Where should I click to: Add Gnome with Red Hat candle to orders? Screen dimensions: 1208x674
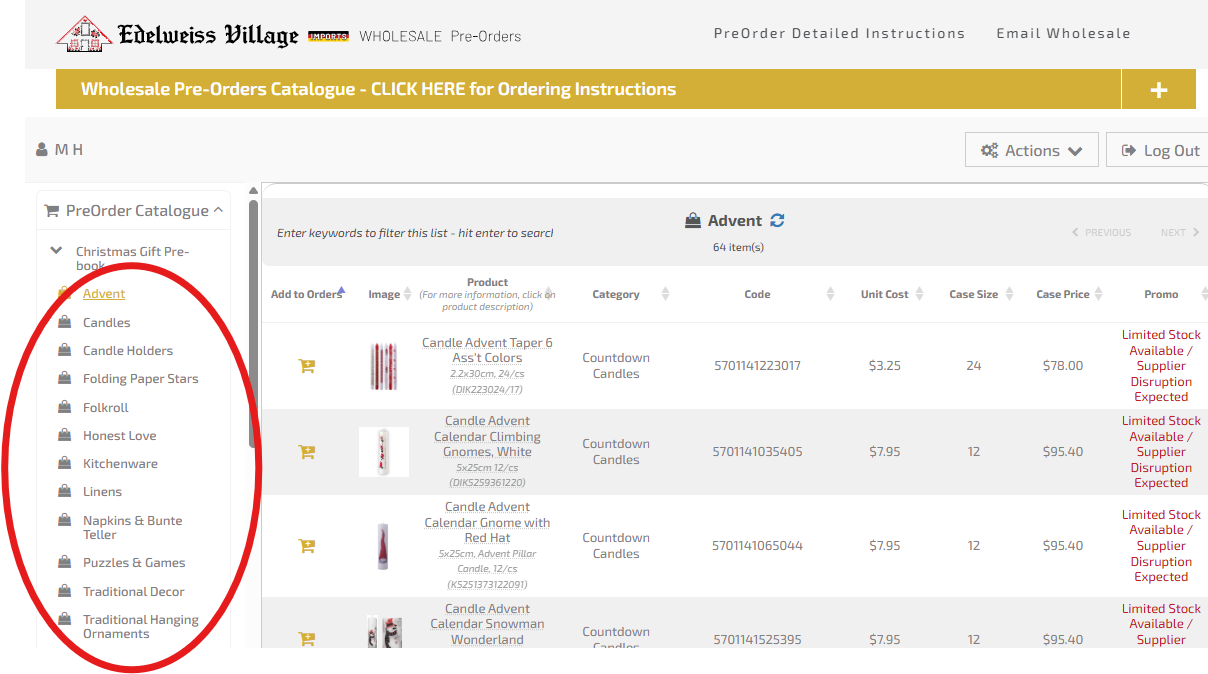pyautogui.click(x=307, y=546)
